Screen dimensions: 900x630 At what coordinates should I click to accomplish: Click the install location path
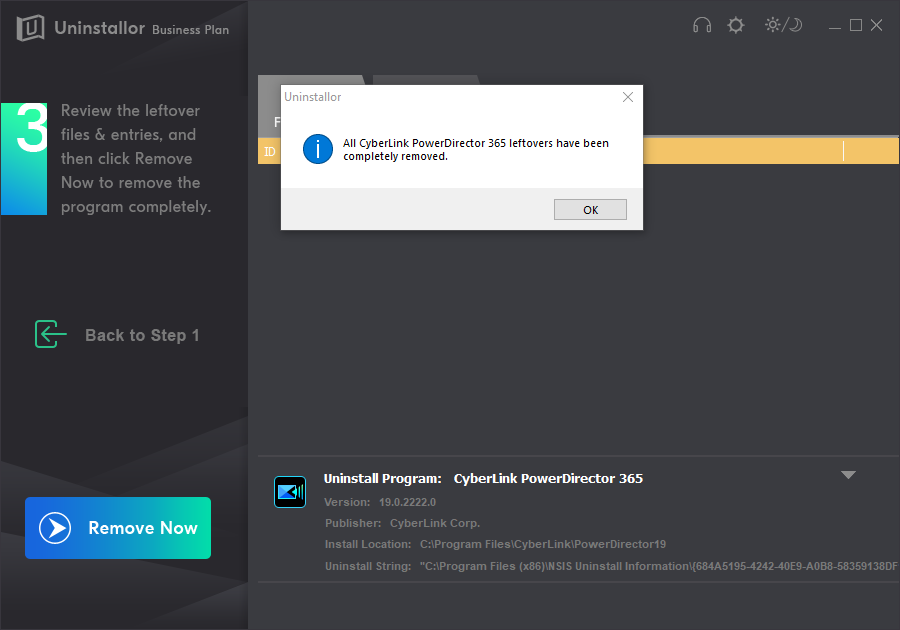[x=543, y=544]
